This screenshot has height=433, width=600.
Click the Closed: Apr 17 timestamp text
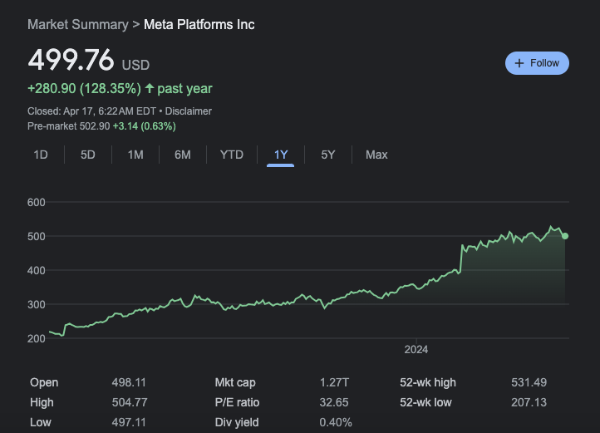(x=91, y=111)
